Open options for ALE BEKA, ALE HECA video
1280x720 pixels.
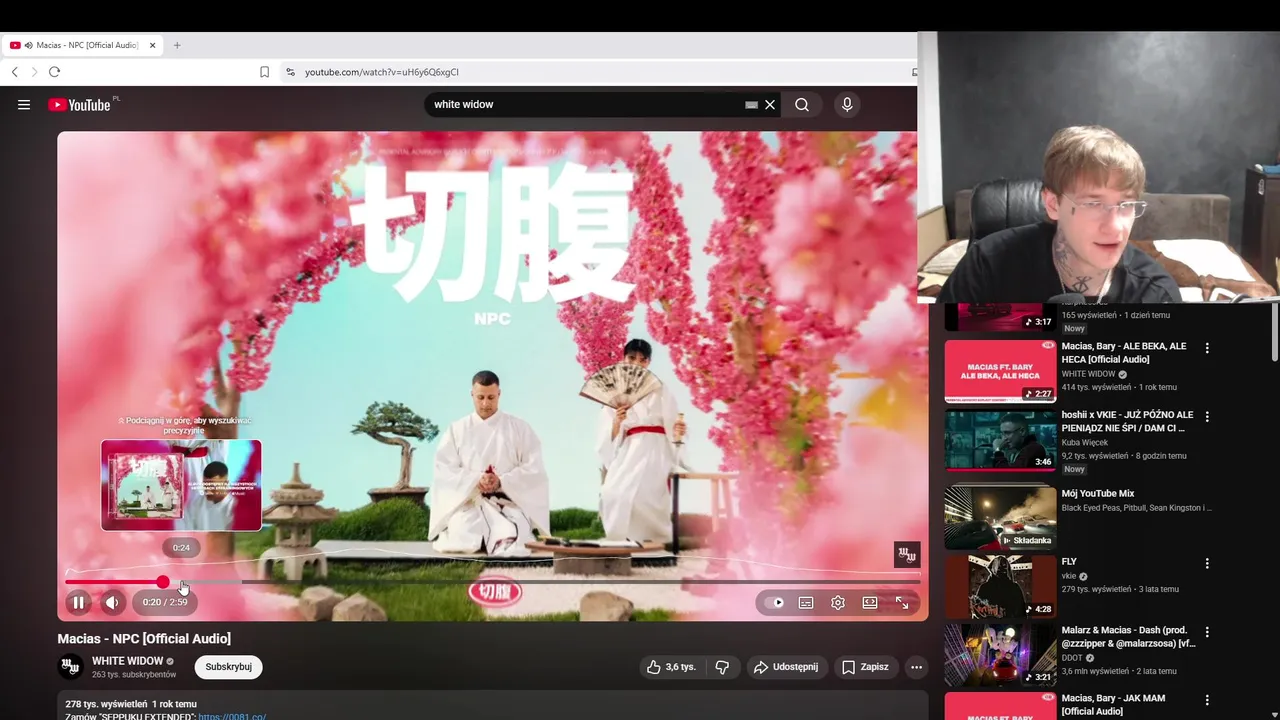[1207, 348]
